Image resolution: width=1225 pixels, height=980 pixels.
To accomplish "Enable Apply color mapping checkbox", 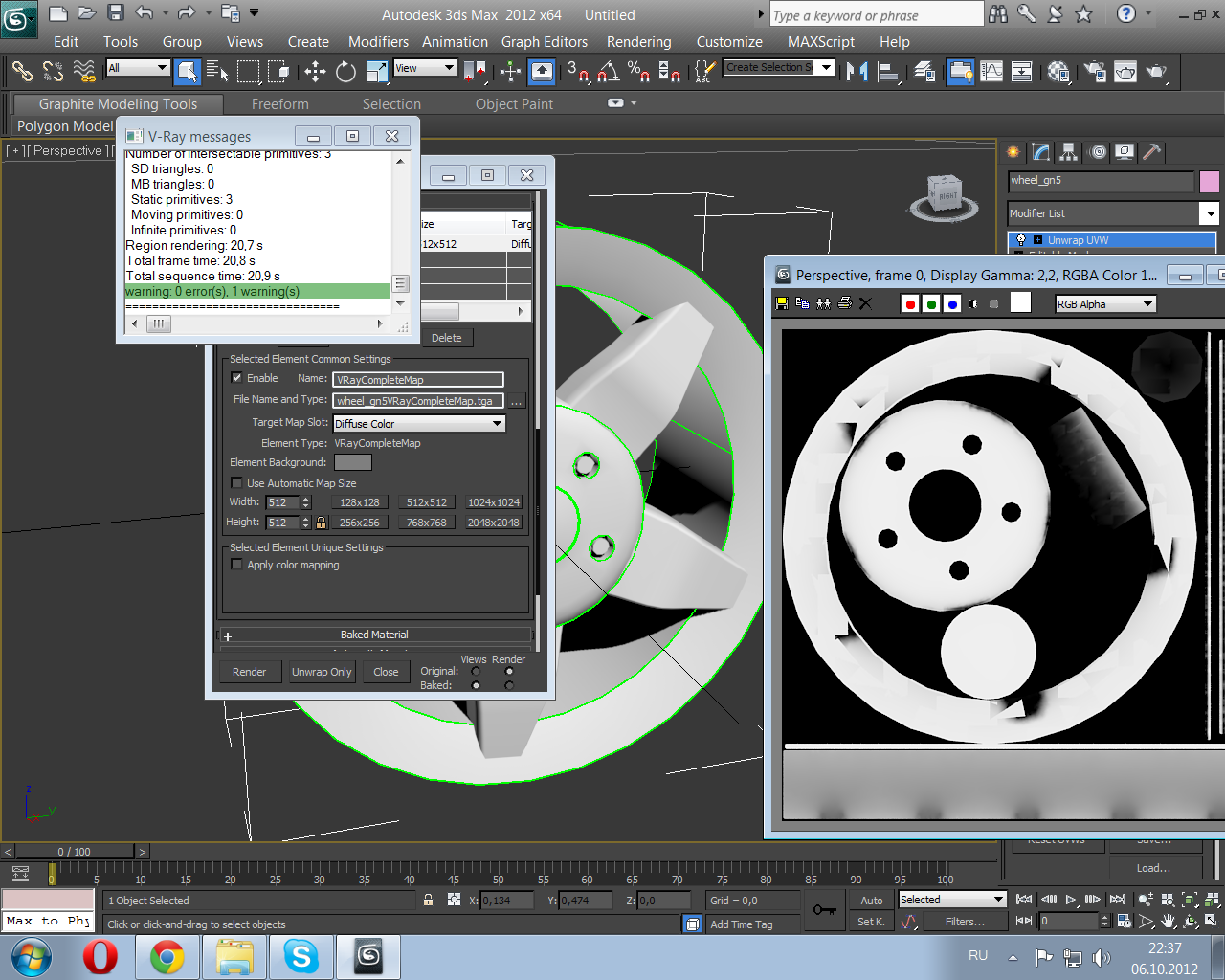I will pos(237,565).
